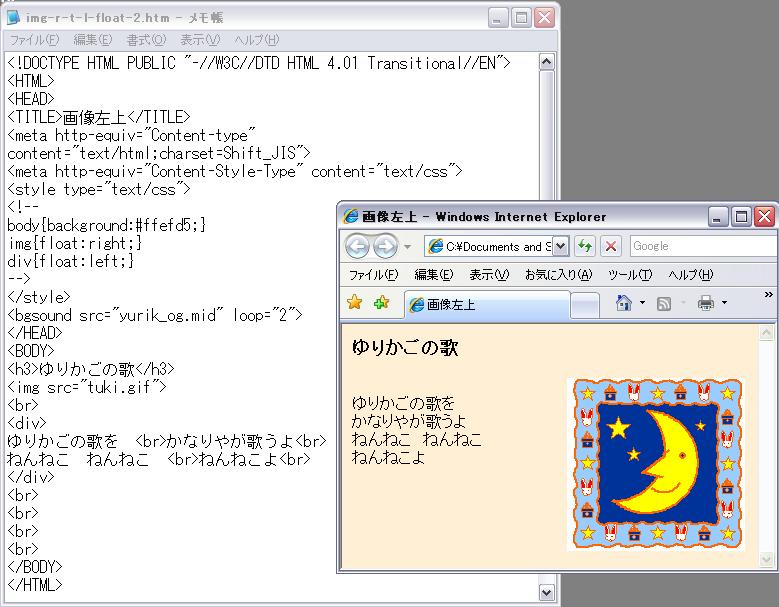
Task: Open the 表示(V) menu in Notepad
Action: pyautogui.click(x=200, y=40)
